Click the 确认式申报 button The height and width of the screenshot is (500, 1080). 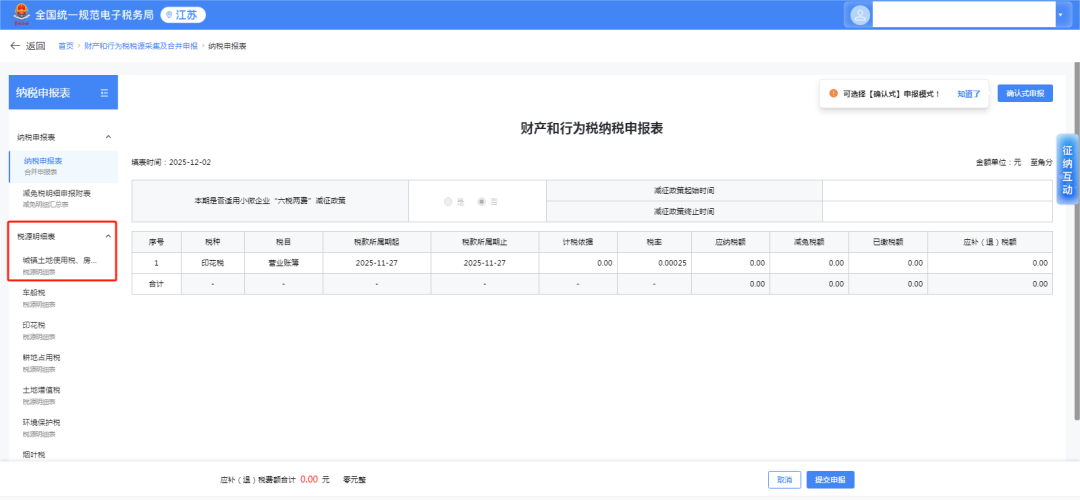[1025, 93]
